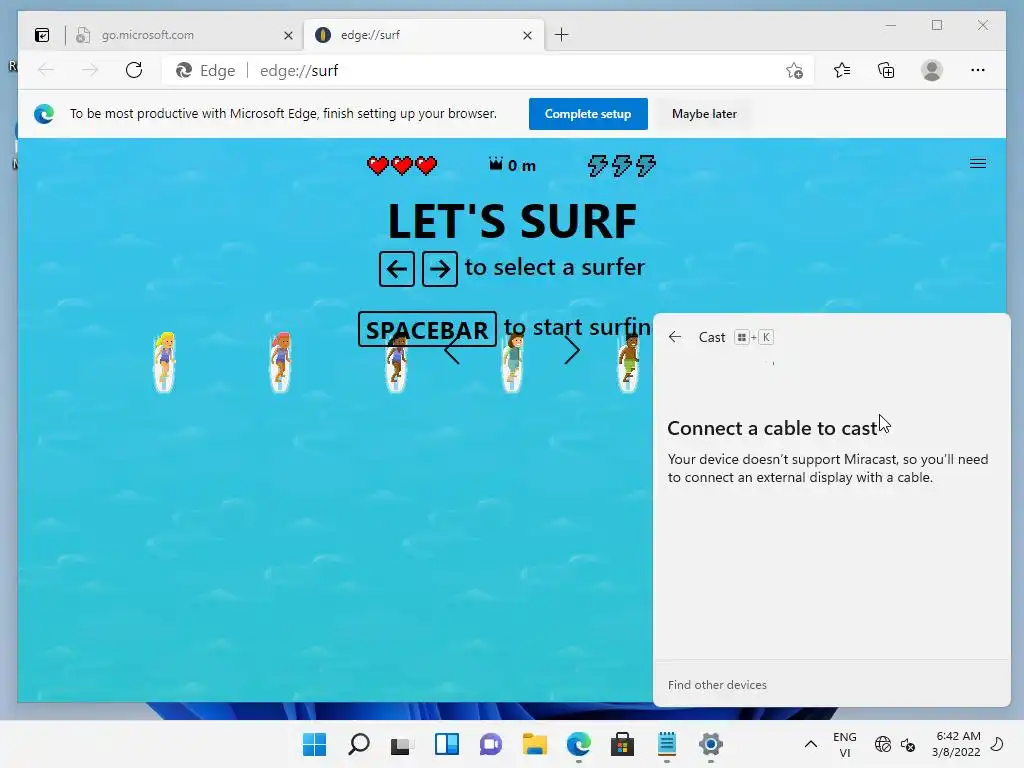The image size is (1024, 768).
Task: Open the surf game hamburger menu
Action: tap(978, 163)
